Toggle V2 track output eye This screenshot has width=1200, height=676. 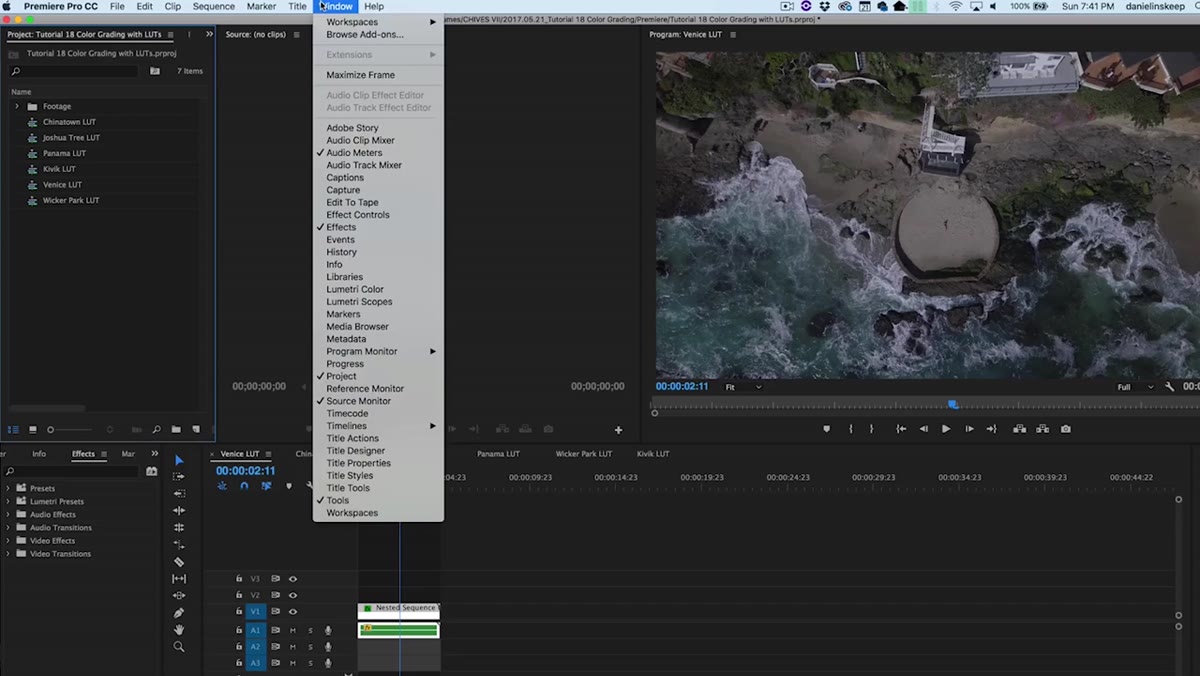tap(293, 595)
